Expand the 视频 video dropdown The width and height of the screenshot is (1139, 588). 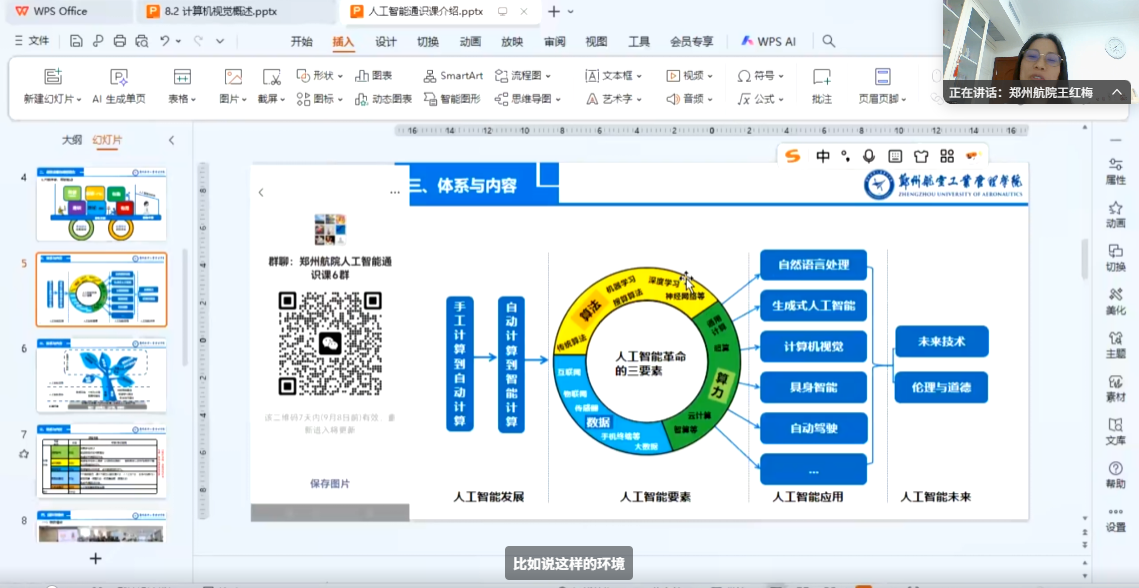pos(711,76)
